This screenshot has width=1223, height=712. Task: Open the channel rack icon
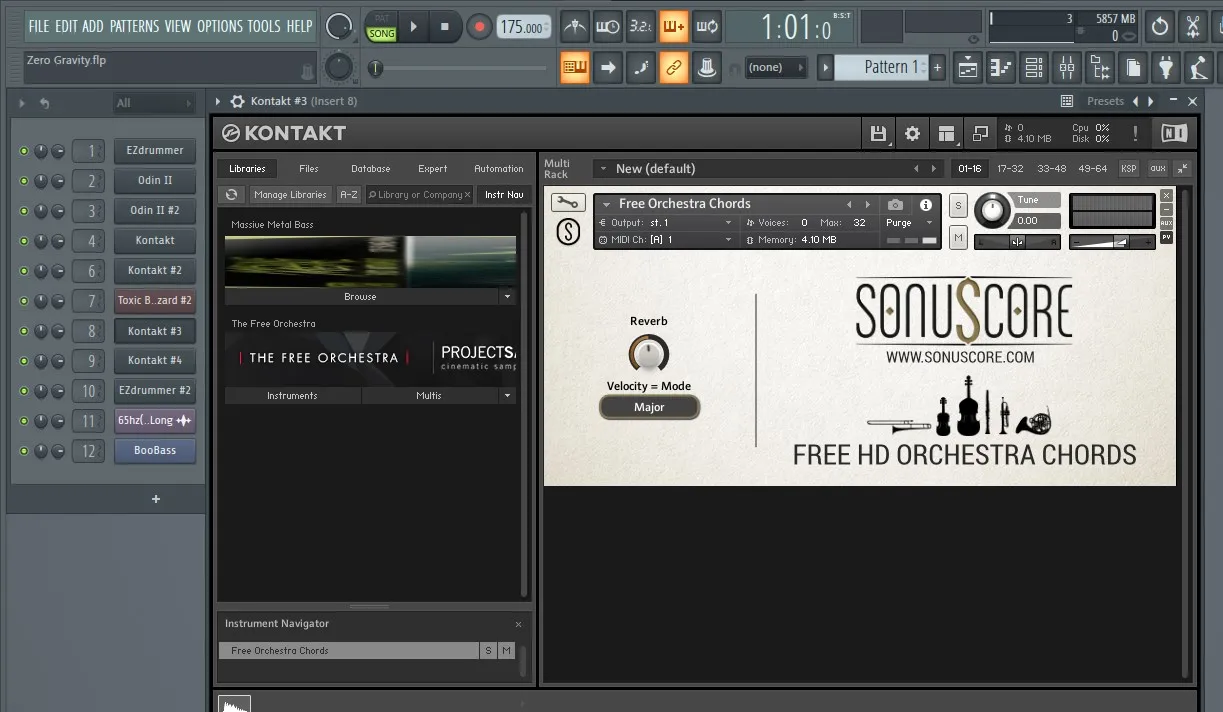[x=1034, y=68]
